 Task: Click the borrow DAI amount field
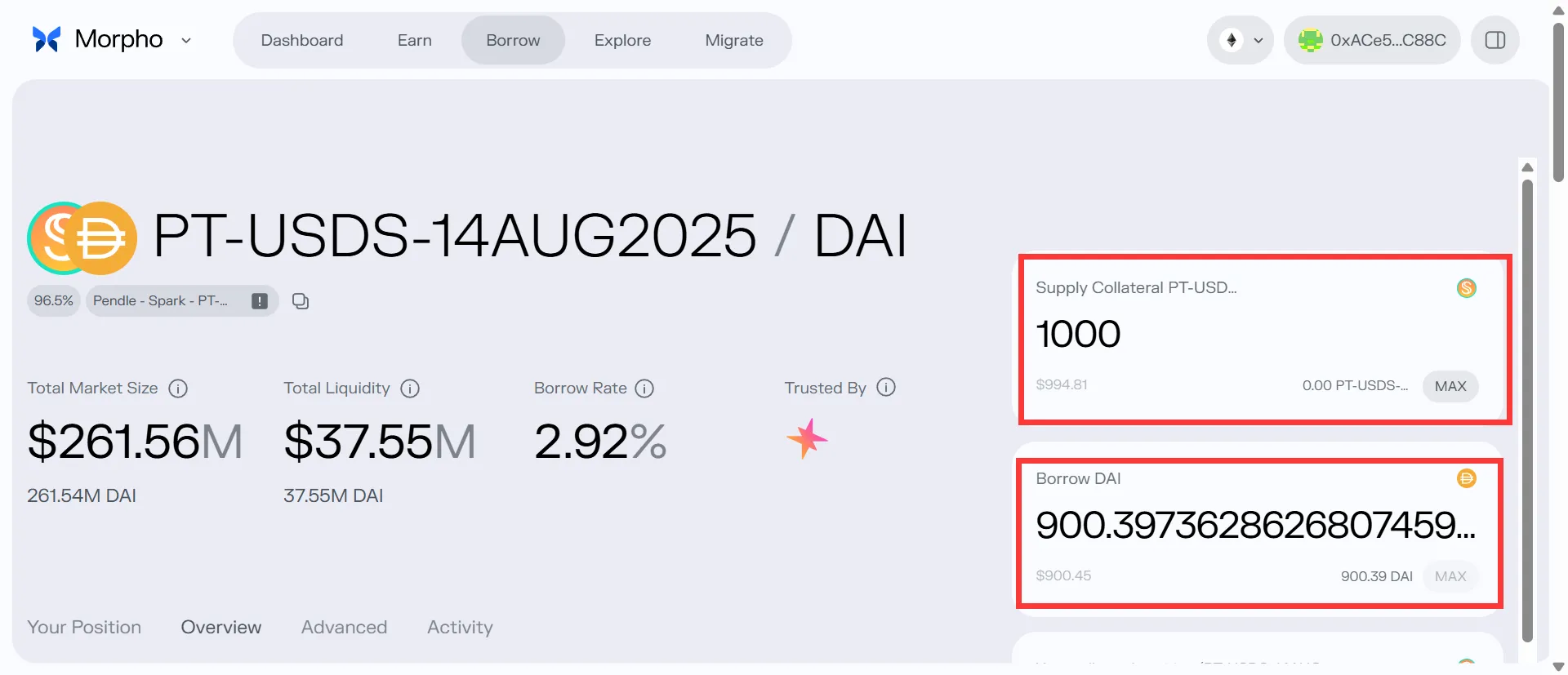1256,525
